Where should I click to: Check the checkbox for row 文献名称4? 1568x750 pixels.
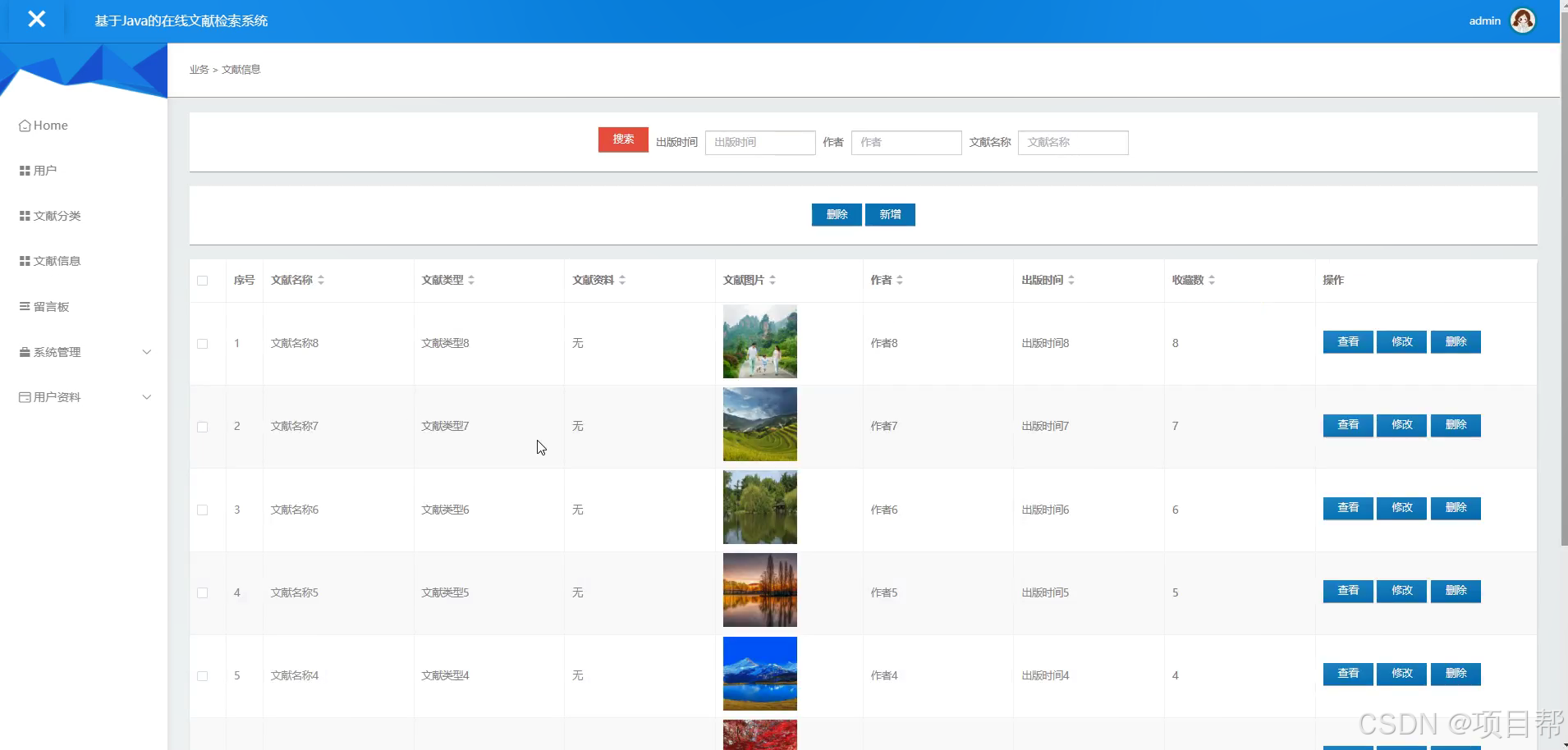[203, 676]
